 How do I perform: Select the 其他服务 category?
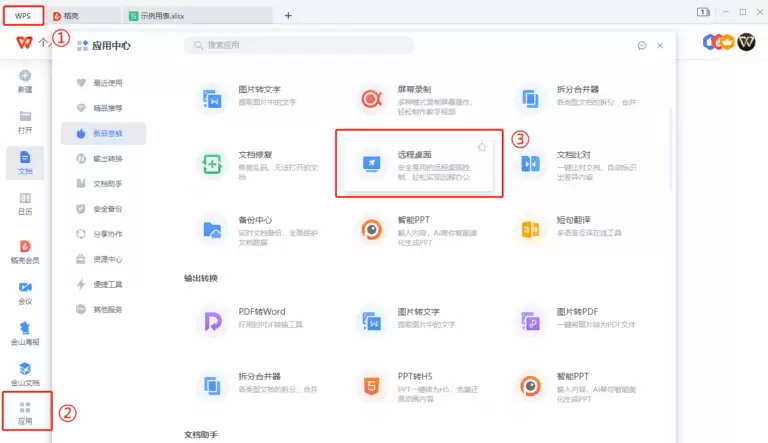(x=100, y=309)
